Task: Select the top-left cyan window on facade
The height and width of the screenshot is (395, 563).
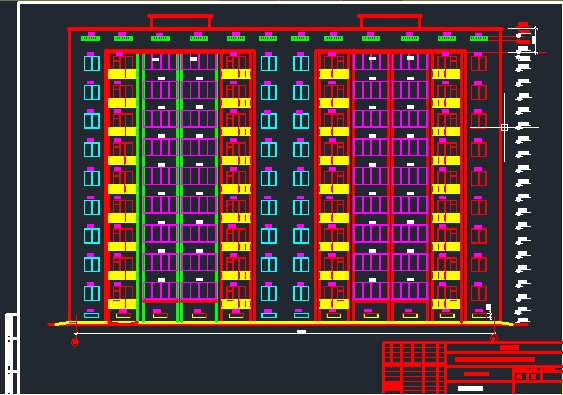Action: coord(92,63)
